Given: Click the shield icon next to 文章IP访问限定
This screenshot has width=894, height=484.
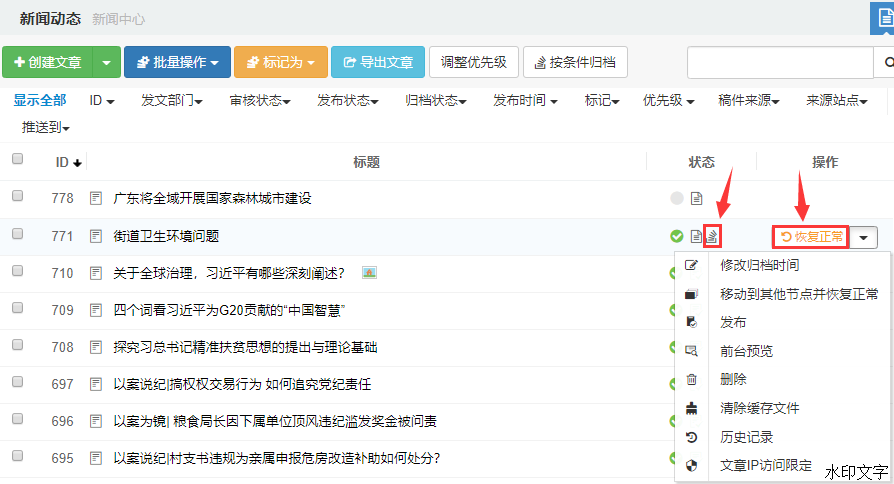Looking at the screenshot, I should 691,466.
